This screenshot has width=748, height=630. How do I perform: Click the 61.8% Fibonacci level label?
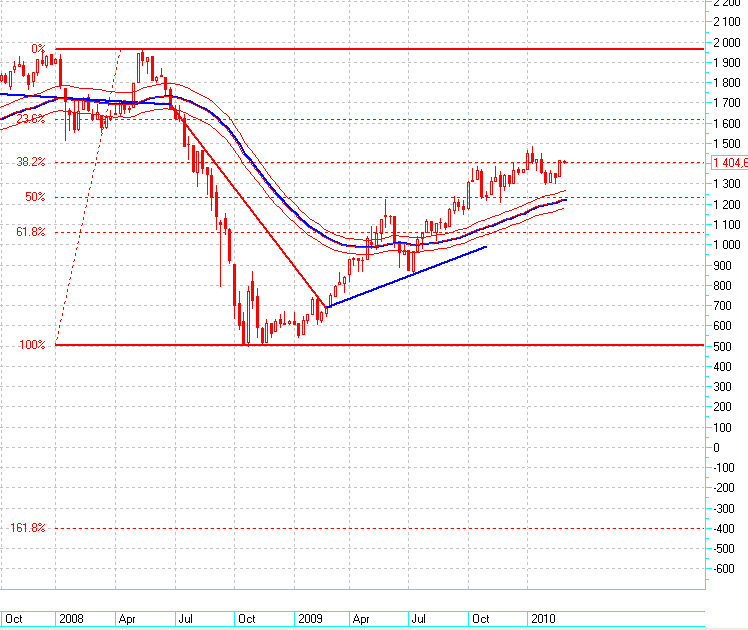[31, 232]
